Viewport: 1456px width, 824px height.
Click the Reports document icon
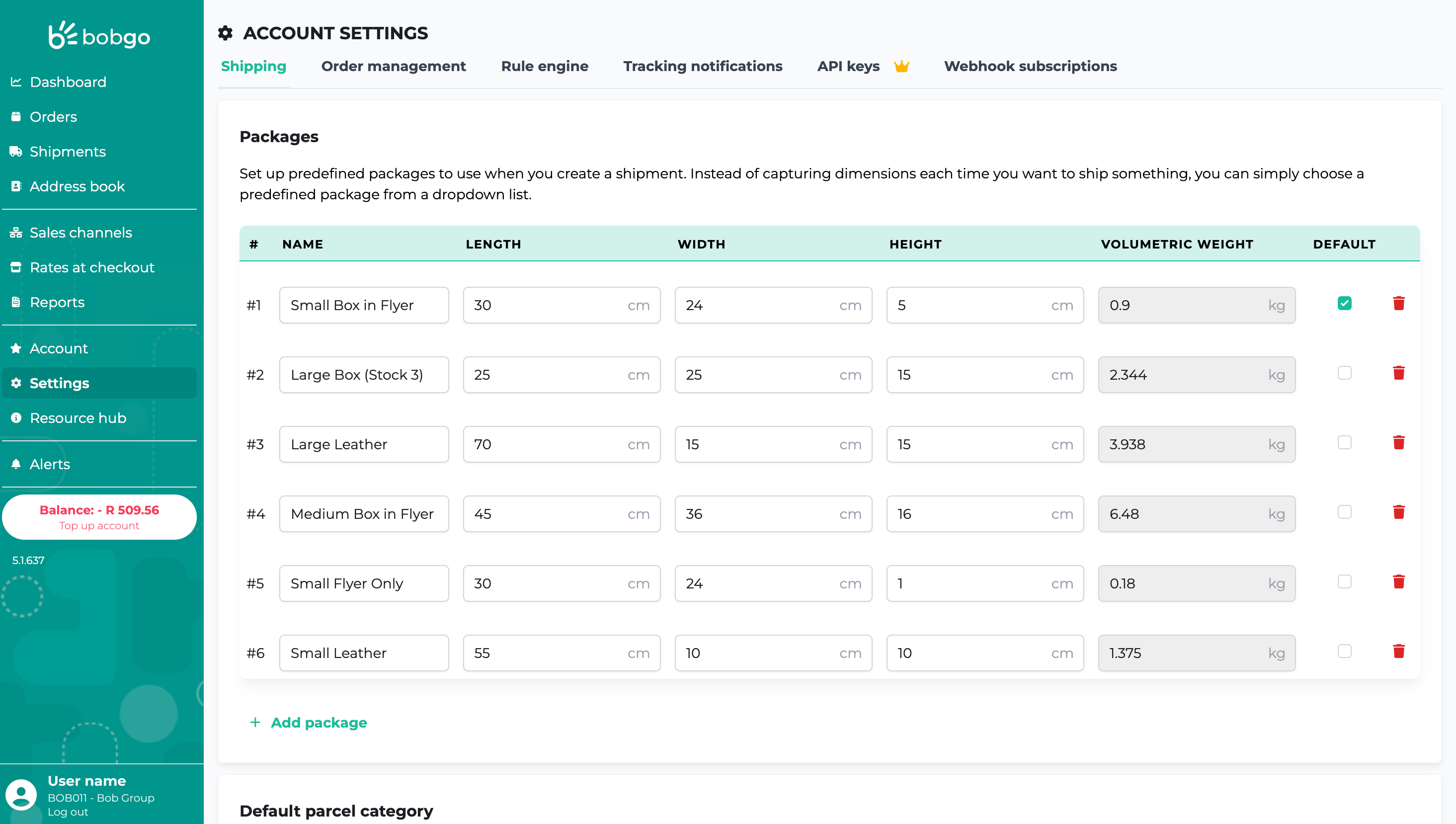16,302
